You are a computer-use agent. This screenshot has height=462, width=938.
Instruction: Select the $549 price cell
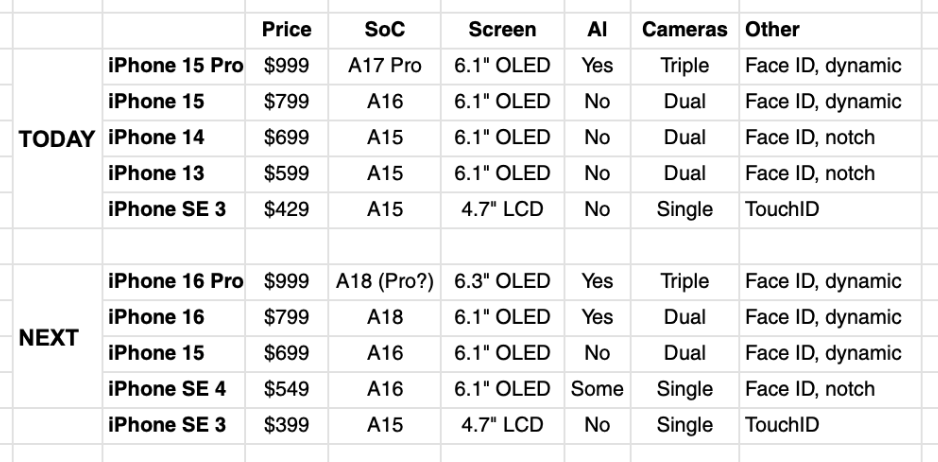[285, 389]
